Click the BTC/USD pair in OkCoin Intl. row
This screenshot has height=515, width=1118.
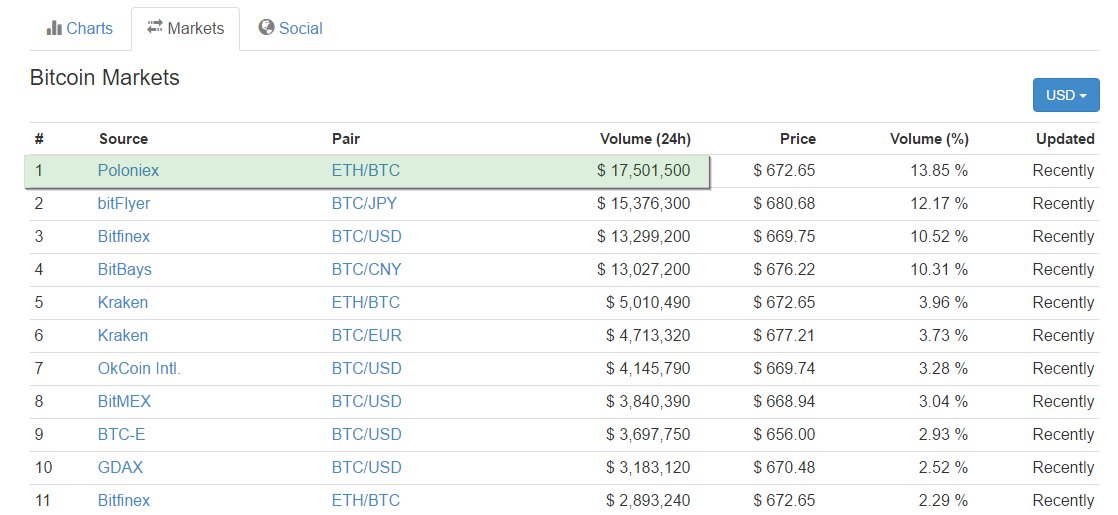[x=366, y=368]
